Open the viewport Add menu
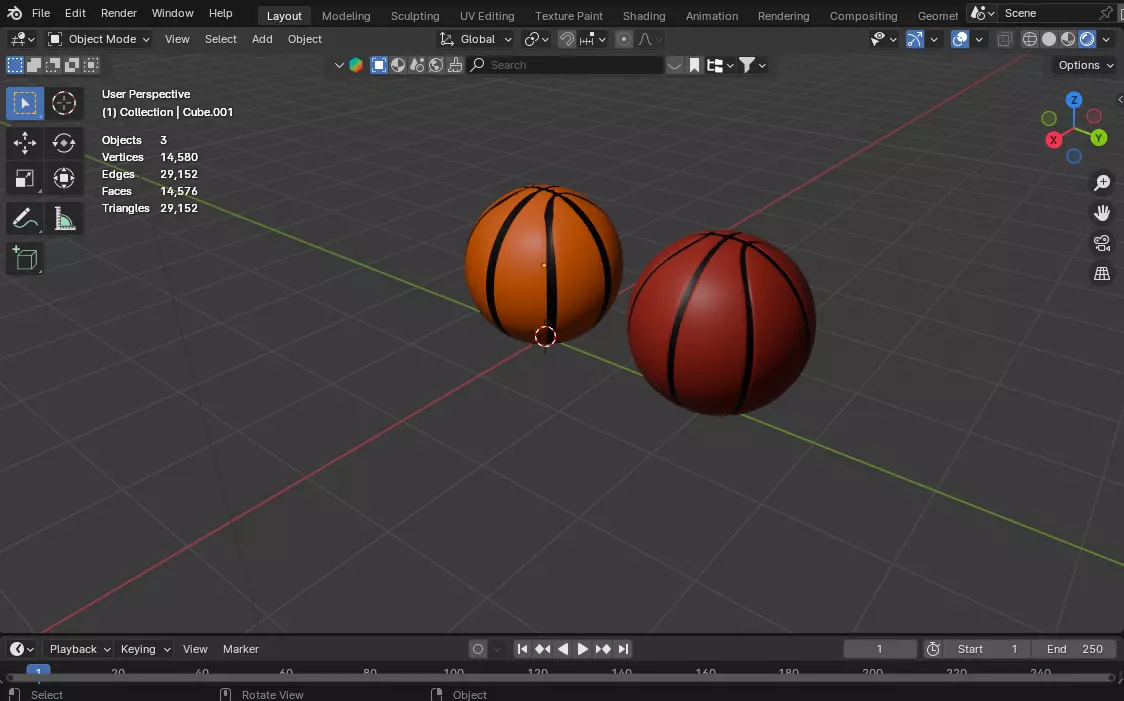The width and height of the screenshot is (1124, 701). click(x=262, y=39)
